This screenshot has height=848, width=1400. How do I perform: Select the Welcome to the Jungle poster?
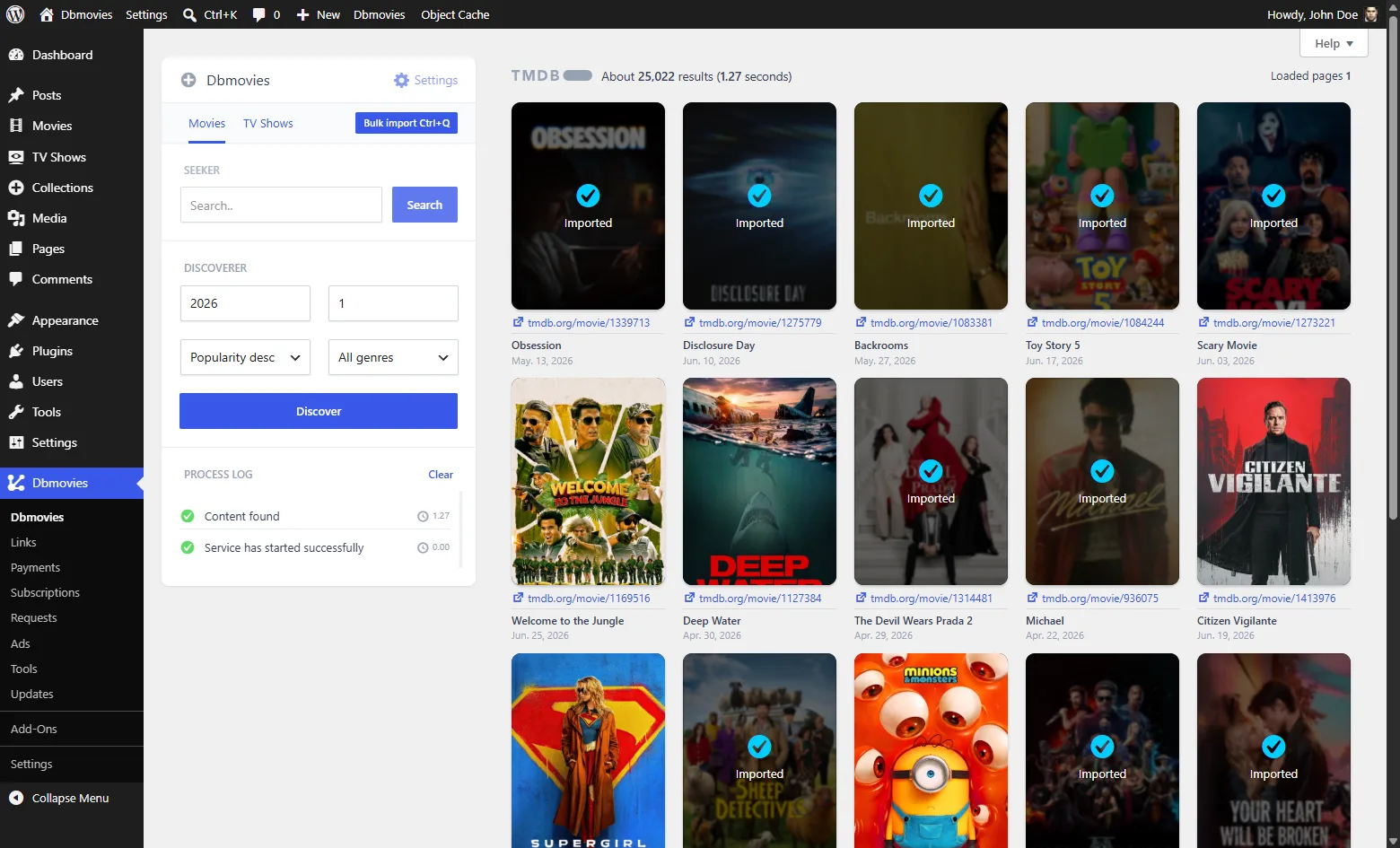(x=588, y=481)
